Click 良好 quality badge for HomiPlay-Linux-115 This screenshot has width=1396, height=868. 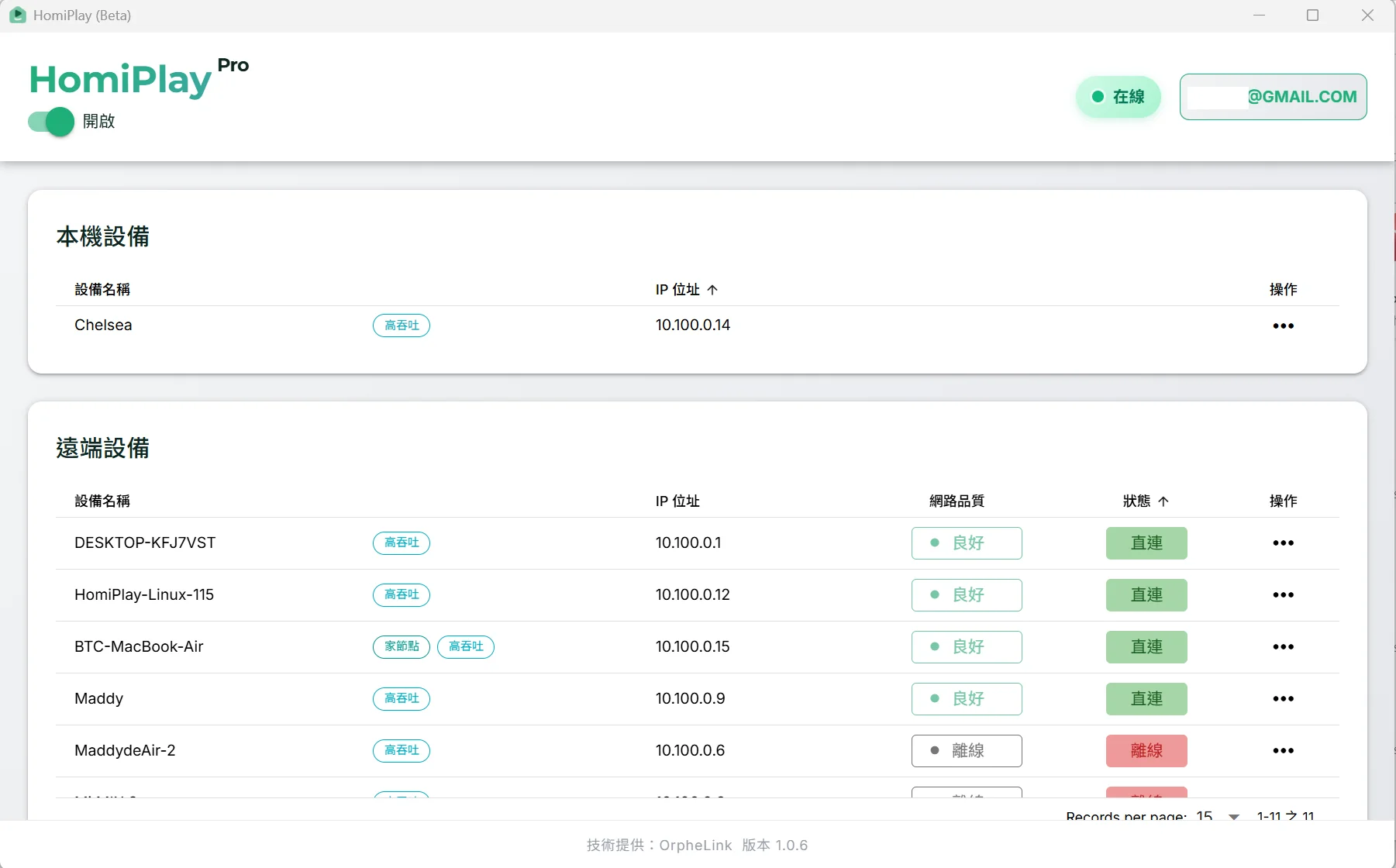click(x=967, y=595)
